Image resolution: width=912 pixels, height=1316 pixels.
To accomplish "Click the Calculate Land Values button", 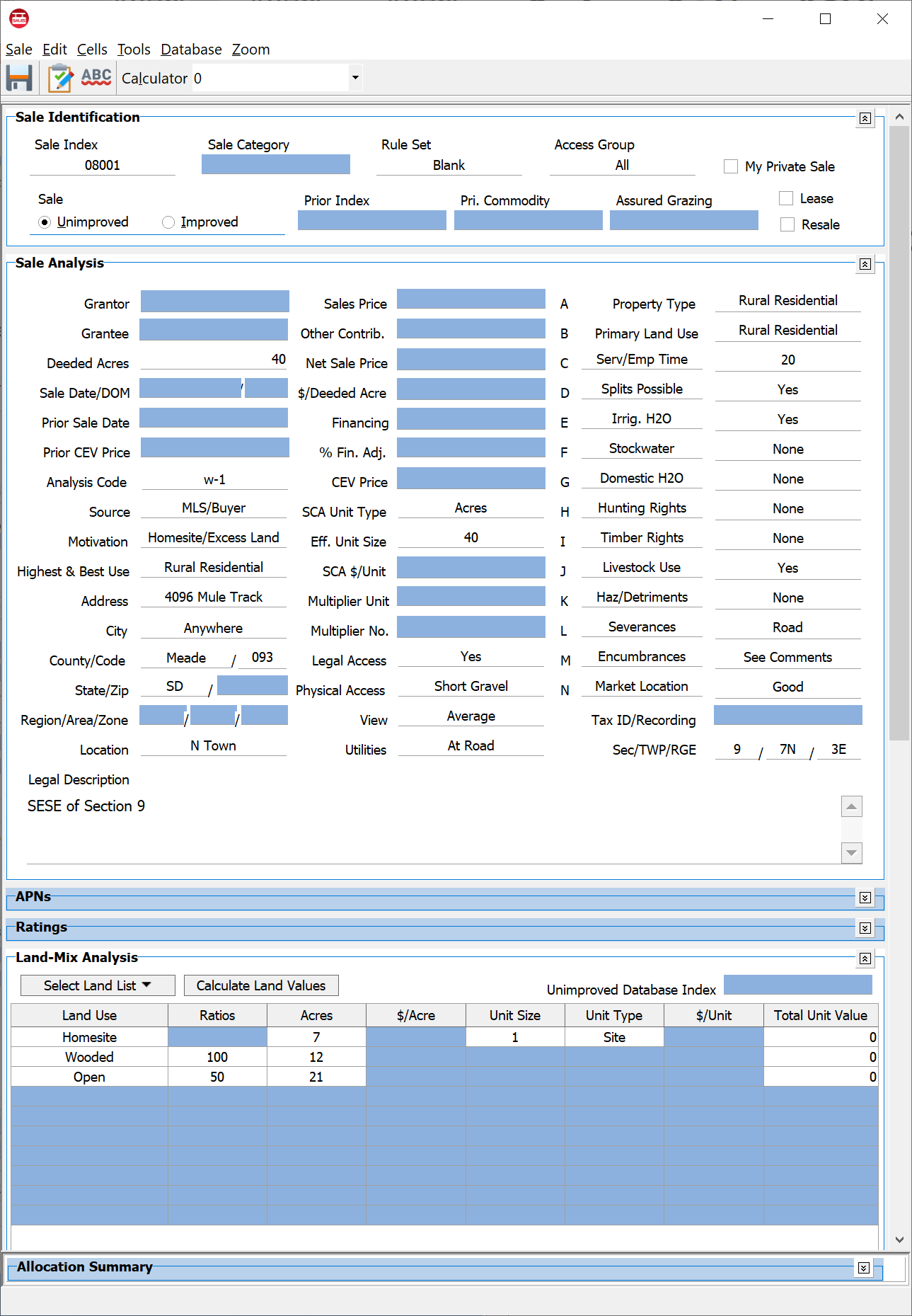I will 261,985.
